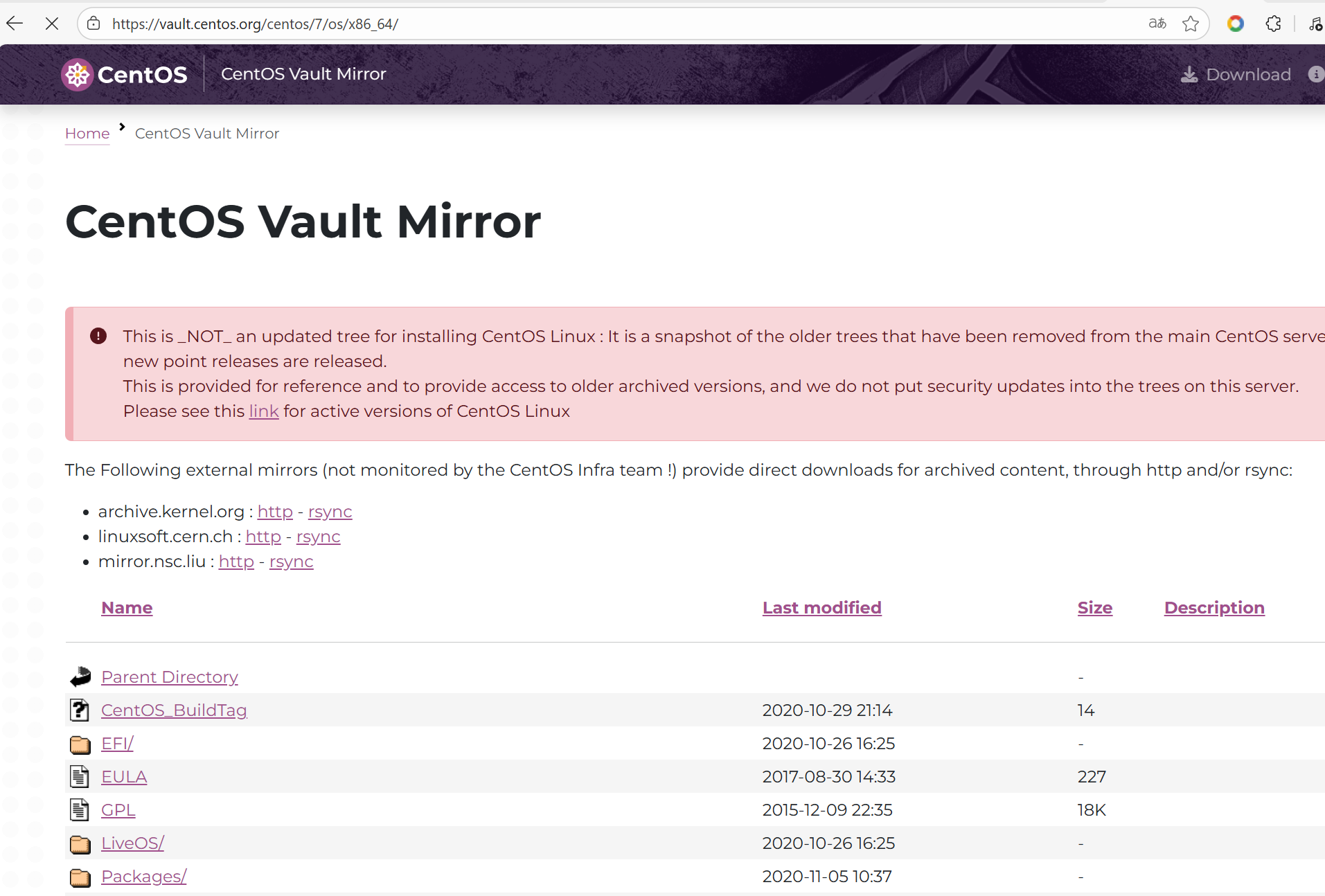
Task: Open the translate page icon
Action: click(1157, 24)
